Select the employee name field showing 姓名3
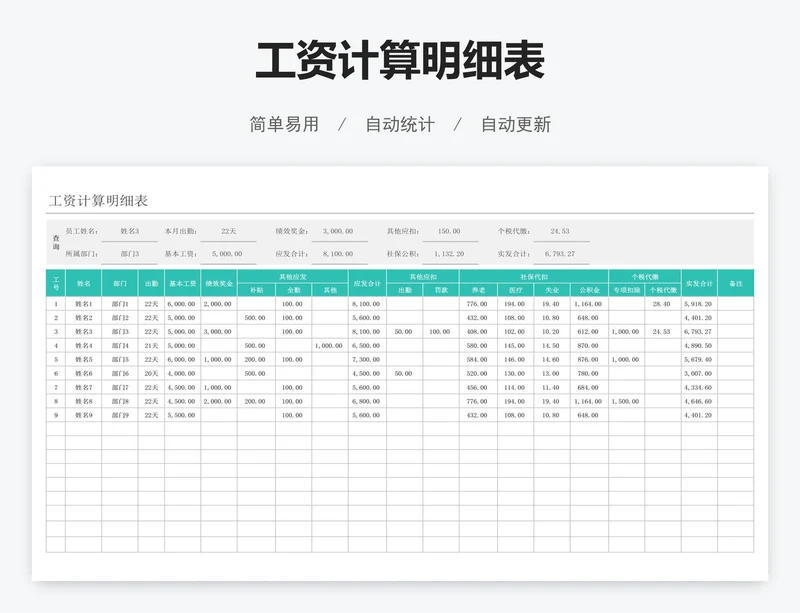Screen dimensions: 800x613 (x=130, y=232)
